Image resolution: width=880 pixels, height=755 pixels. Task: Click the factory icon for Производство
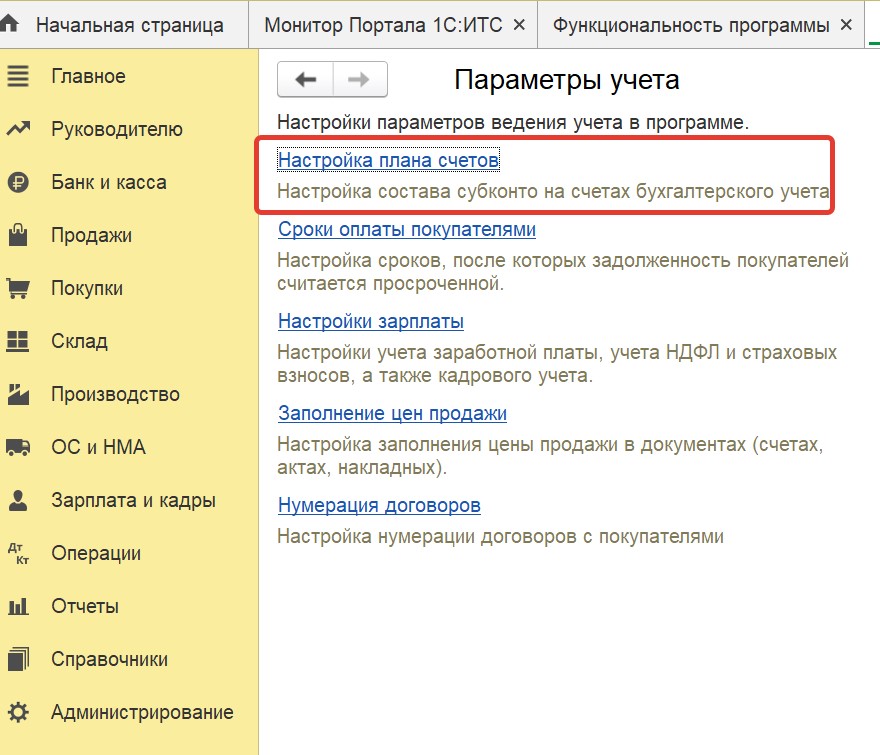18,394
